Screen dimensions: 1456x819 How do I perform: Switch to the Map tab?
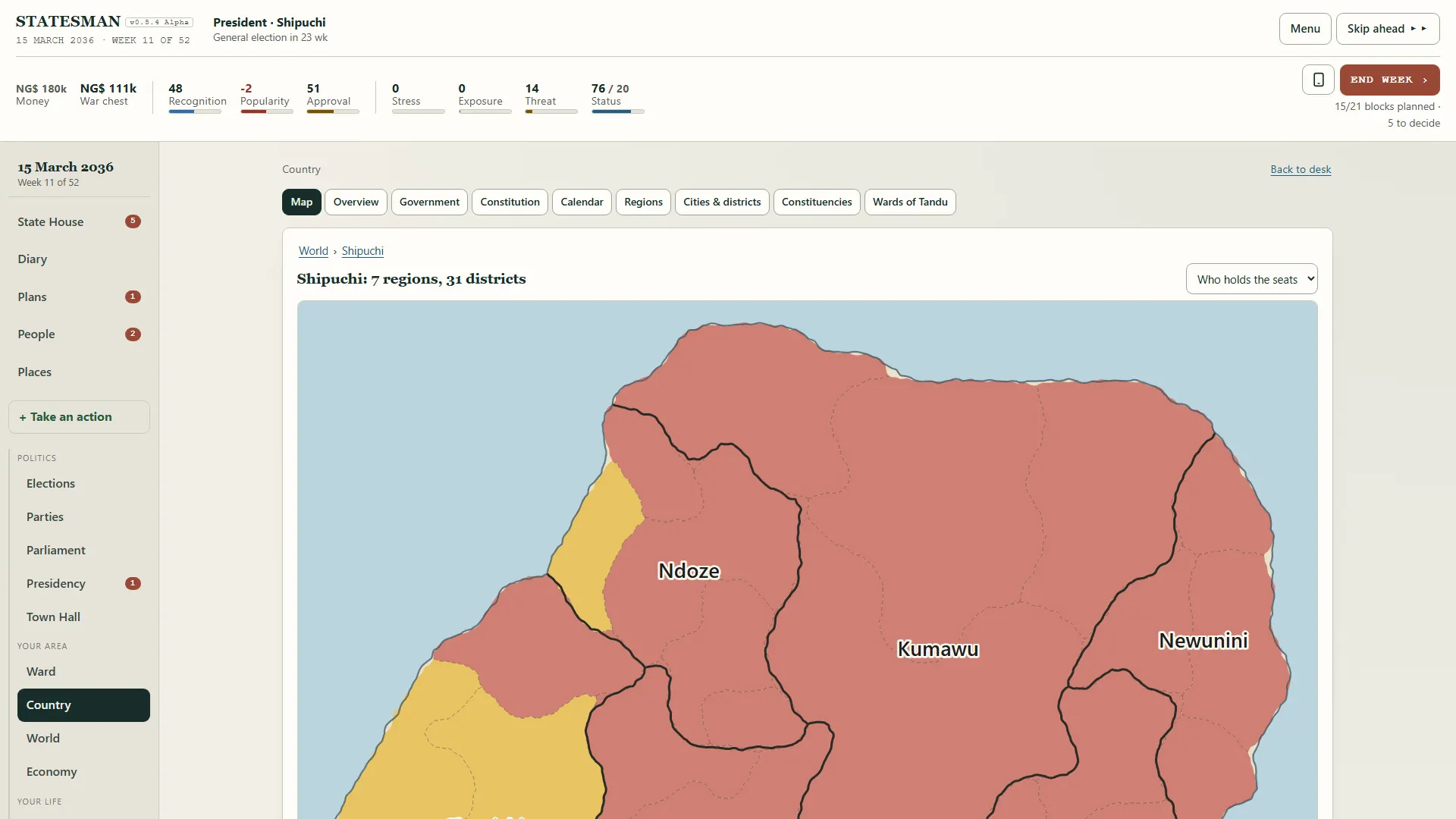point(302,202)
